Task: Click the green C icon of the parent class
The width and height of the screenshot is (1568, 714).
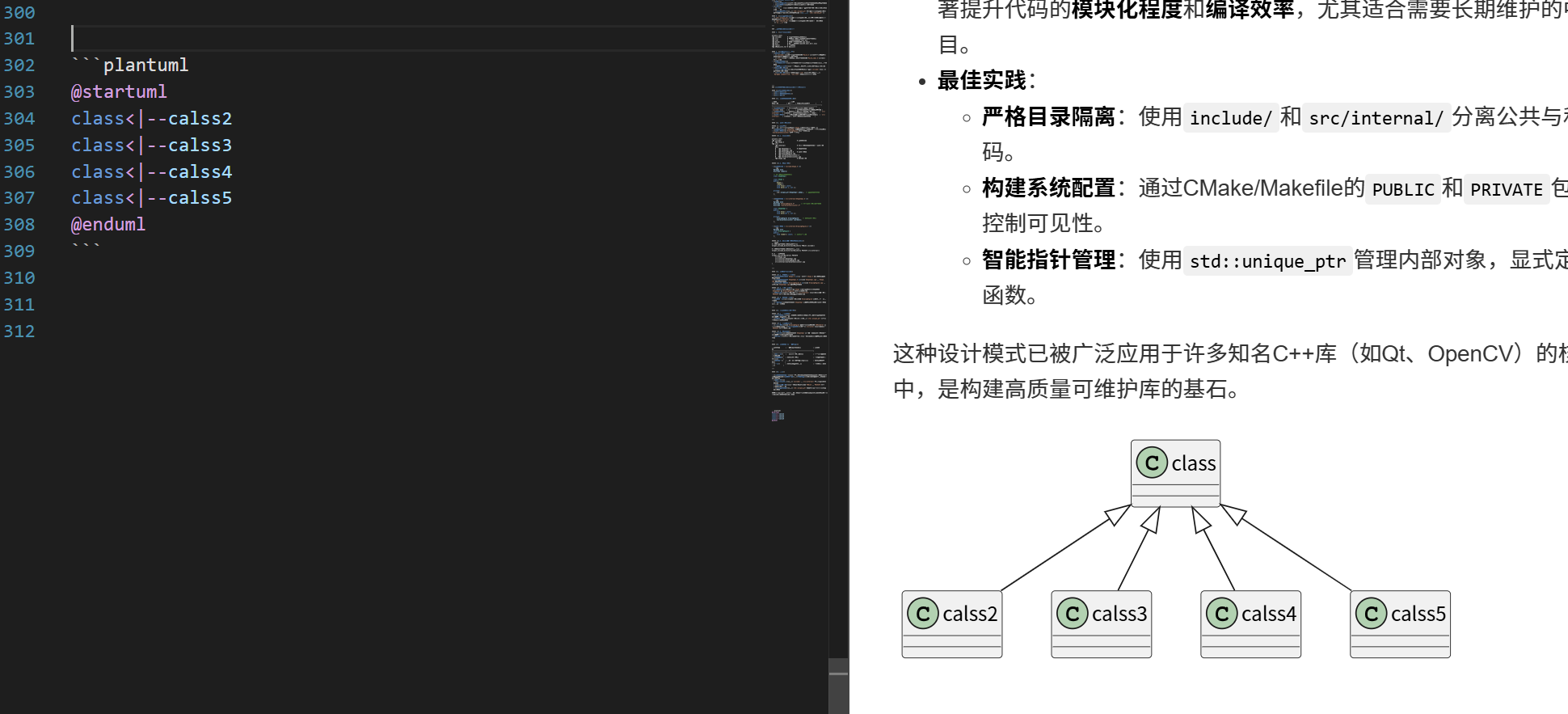Action: pyautogui.click(x=1152, y=463)
